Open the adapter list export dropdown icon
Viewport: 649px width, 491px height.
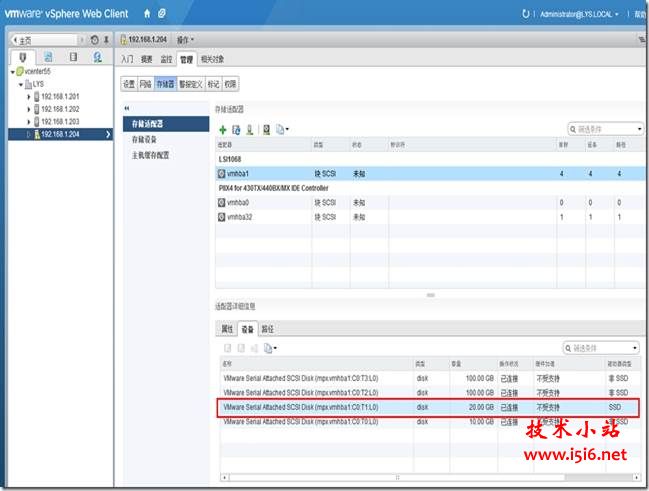tap(282, 130)
